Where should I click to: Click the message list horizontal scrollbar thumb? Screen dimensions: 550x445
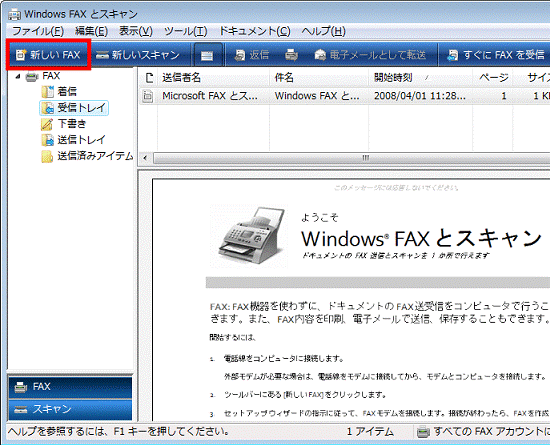point(351,158)
